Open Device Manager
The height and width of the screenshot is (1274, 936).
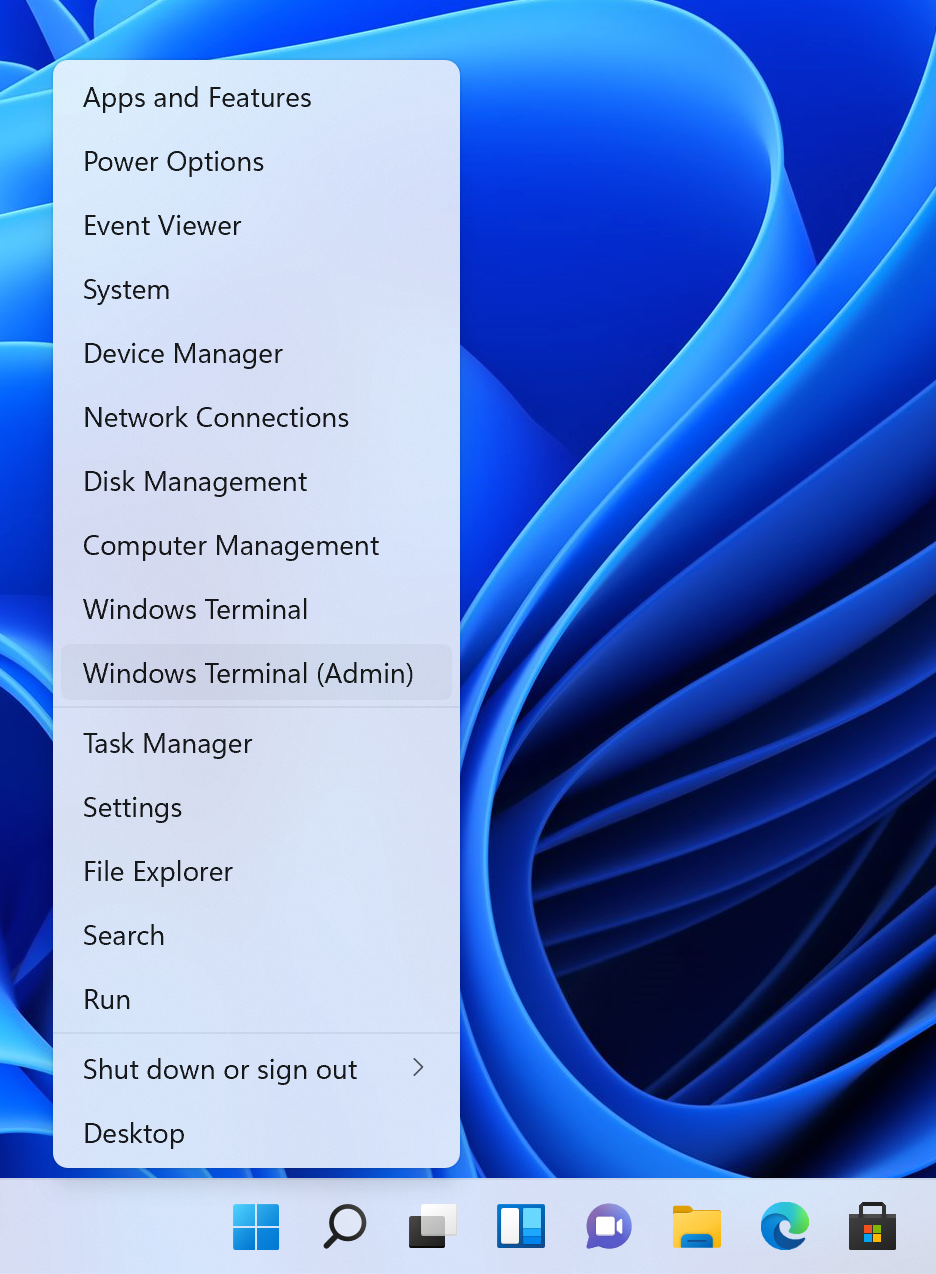click(183, 354)
